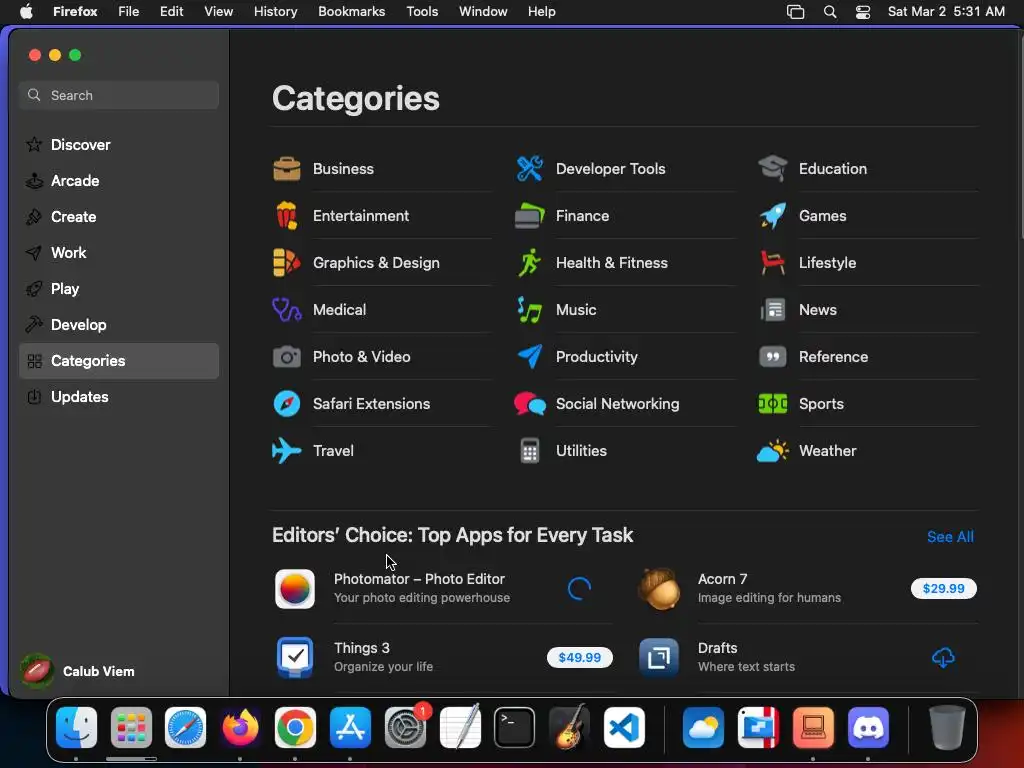Open the Medical stethoscope icon
The height and width of the screenshot is (768, 1024).
(x=287, y=310)
